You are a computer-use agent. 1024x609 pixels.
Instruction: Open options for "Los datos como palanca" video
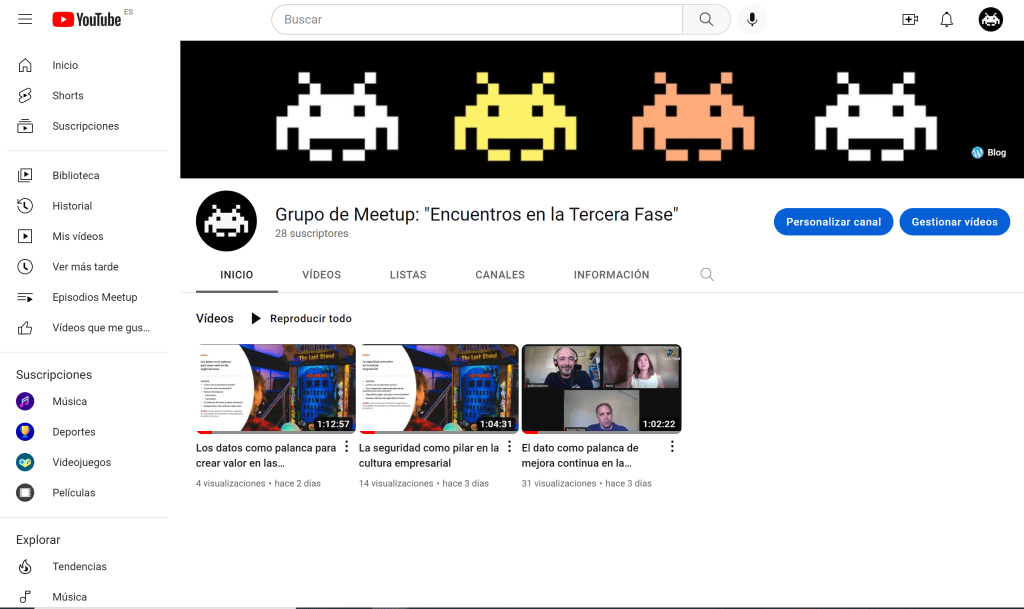(347, 447)
